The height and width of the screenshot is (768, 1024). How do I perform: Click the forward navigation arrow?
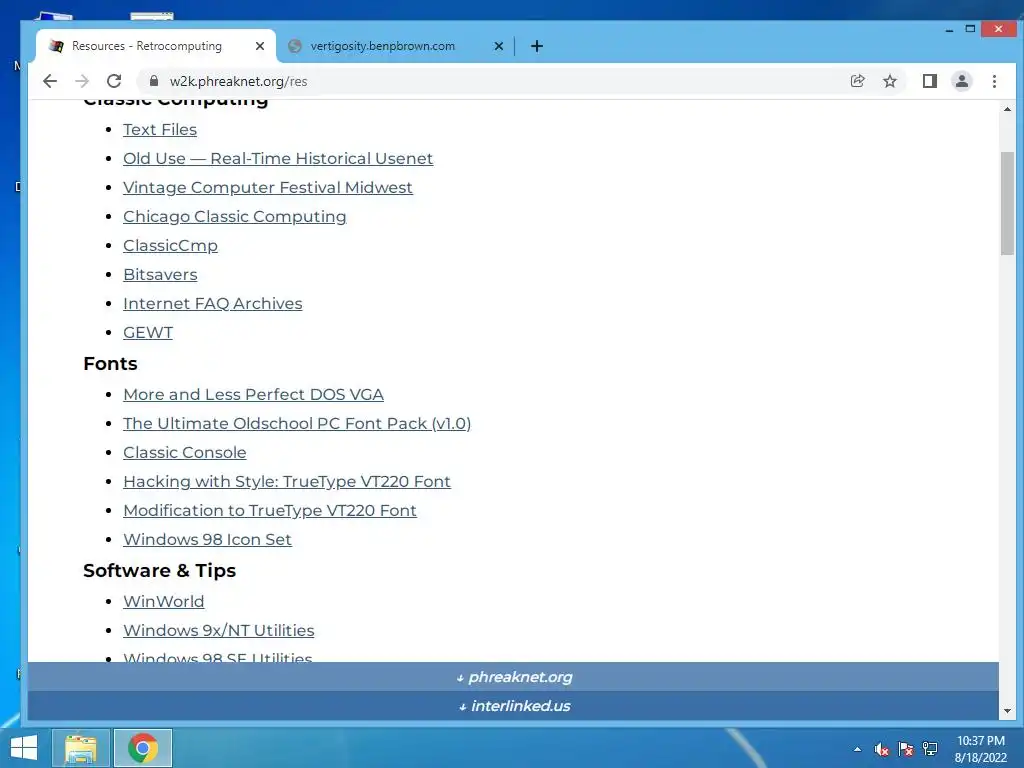pos(82,81)
